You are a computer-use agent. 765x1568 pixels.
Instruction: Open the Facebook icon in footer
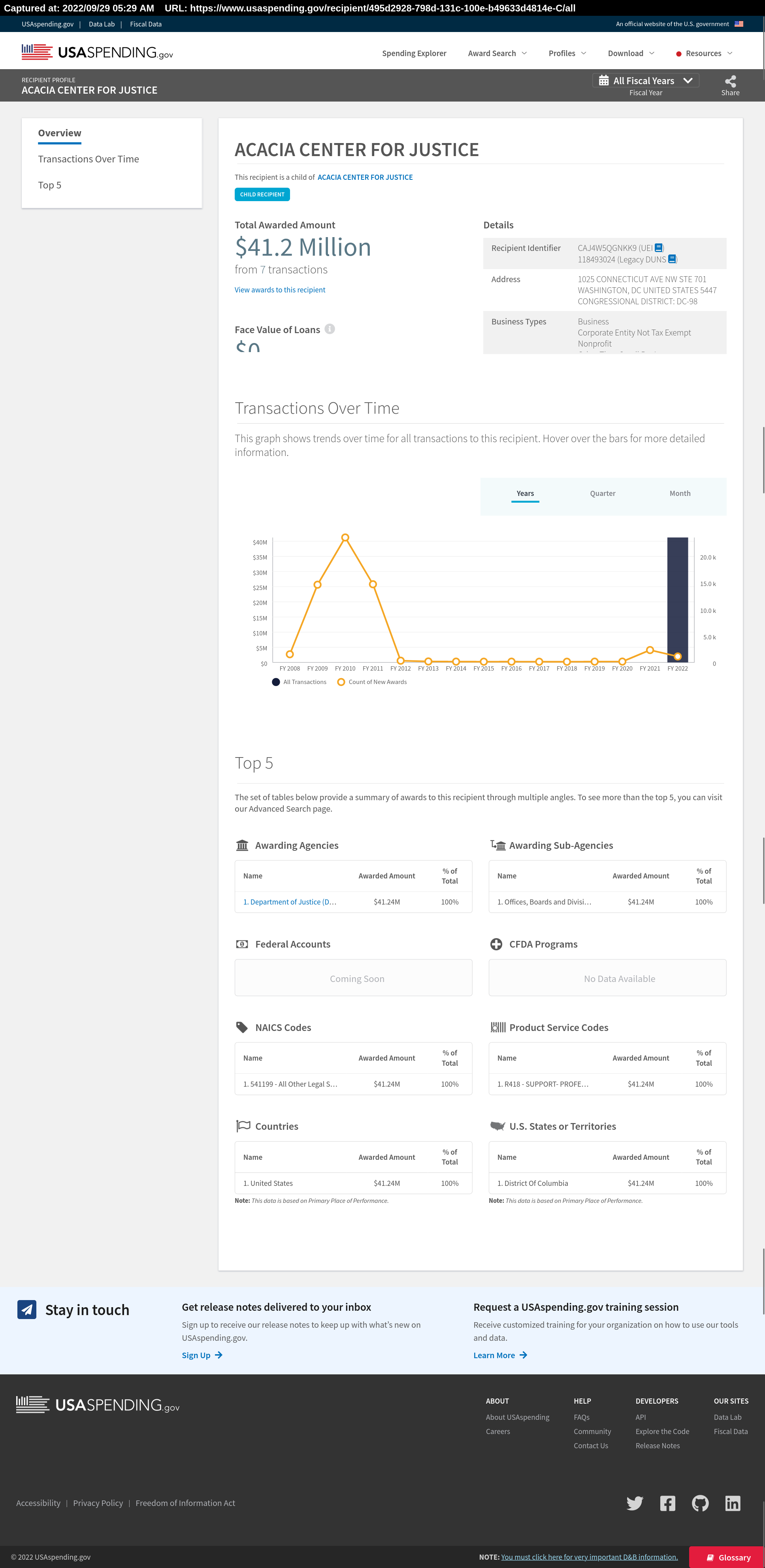[x=668, y=1503]
